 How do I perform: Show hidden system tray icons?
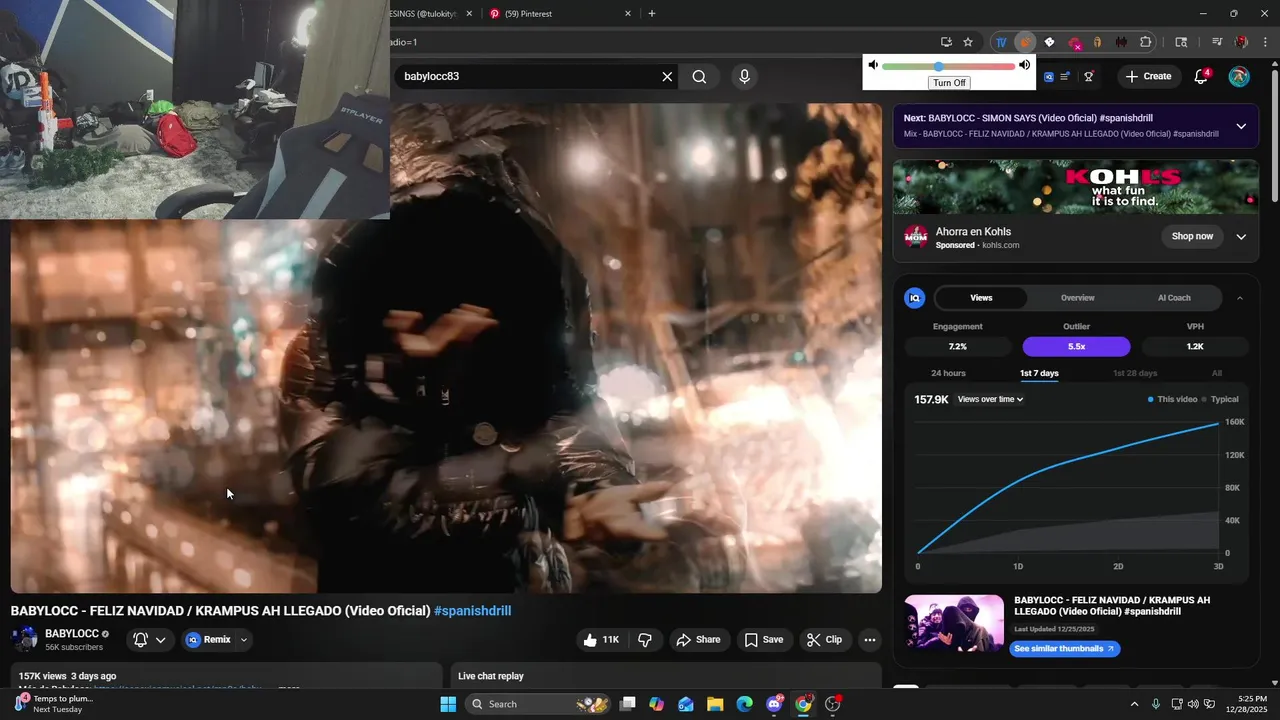point(1134,704)
